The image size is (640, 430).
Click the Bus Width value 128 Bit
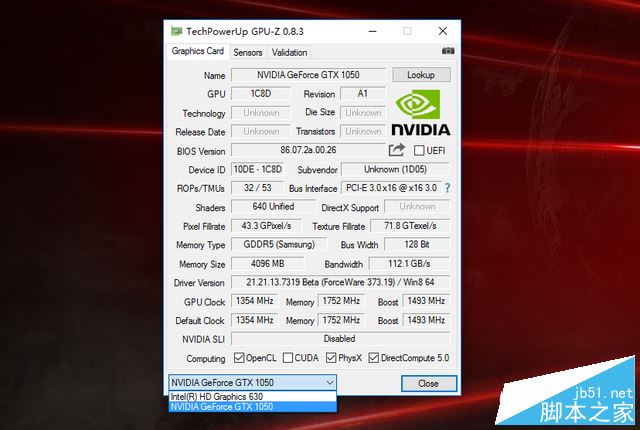(x=417, y=244)
